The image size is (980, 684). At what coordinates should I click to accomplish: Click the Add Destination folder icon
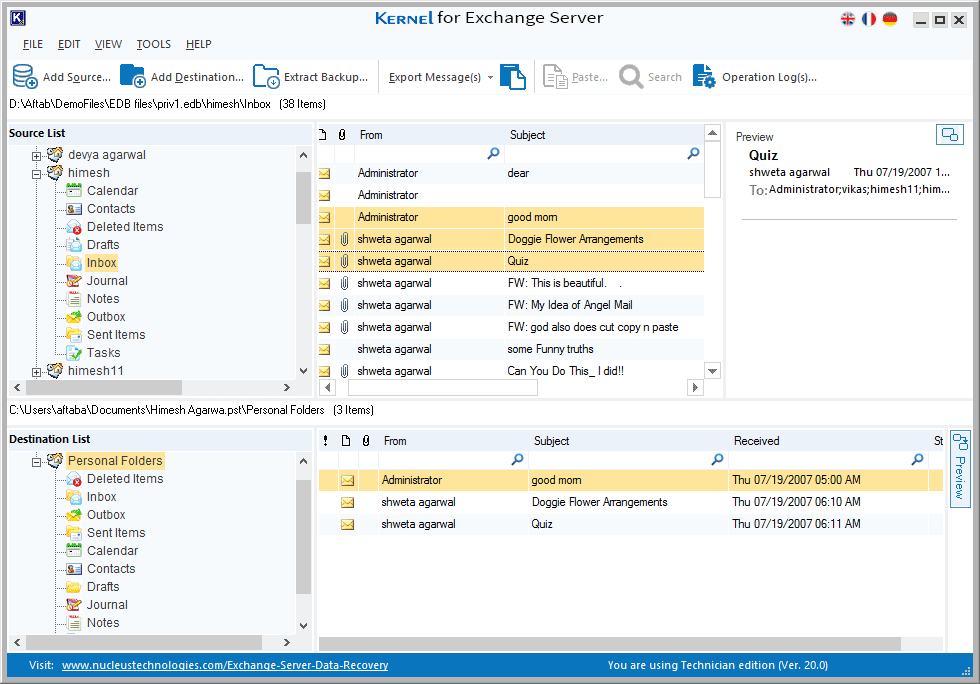click(132, 77)
